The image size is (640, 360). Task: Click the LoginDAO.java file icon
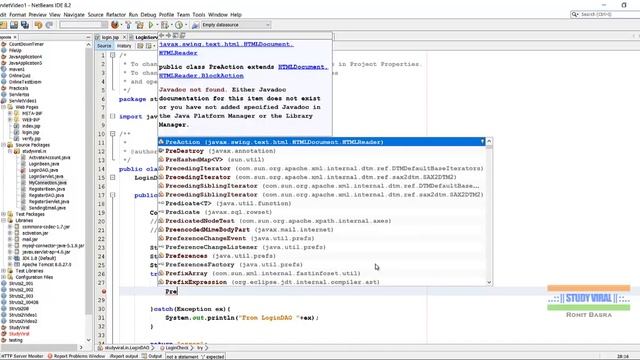pos(23,170)
